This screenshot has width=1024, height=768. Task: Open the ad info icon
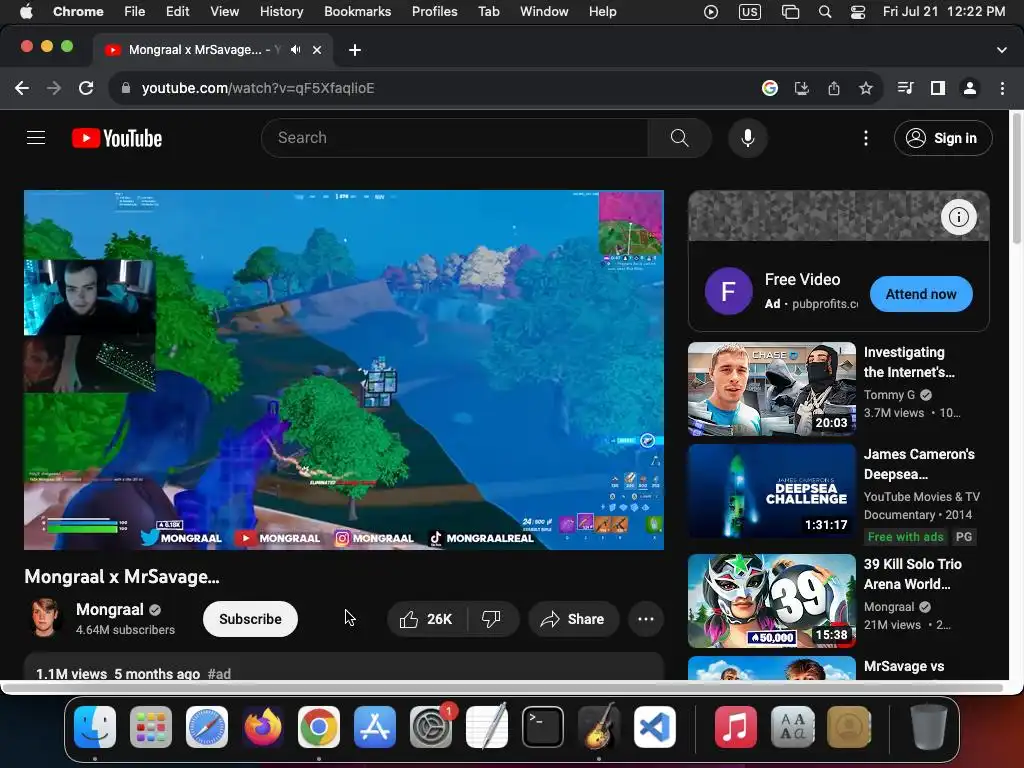tap(959, 217)
